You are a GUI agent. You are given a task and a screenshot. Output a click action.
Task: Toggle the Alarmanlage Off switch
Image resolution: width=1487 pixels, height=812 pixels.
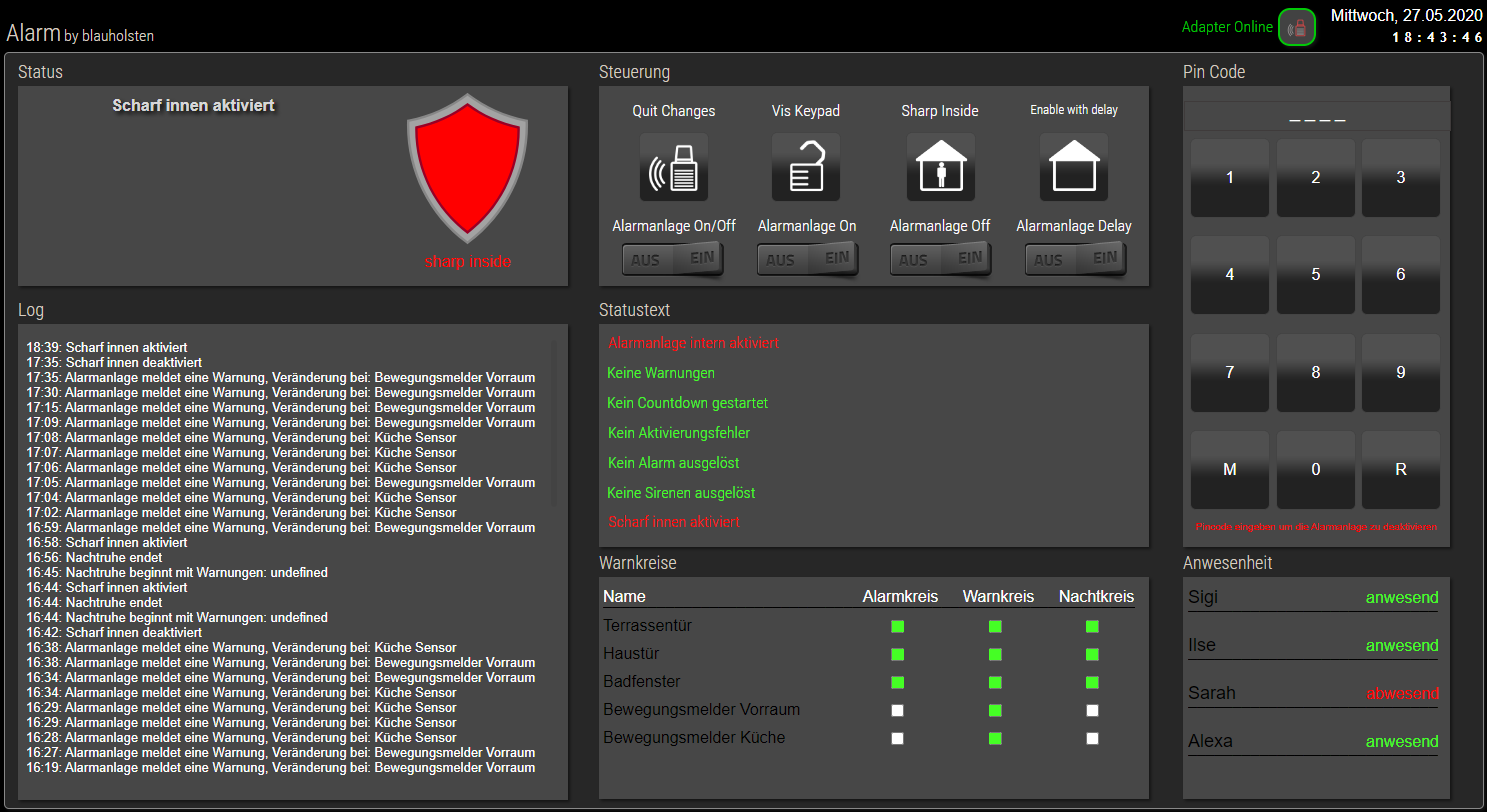coord(940,259)
